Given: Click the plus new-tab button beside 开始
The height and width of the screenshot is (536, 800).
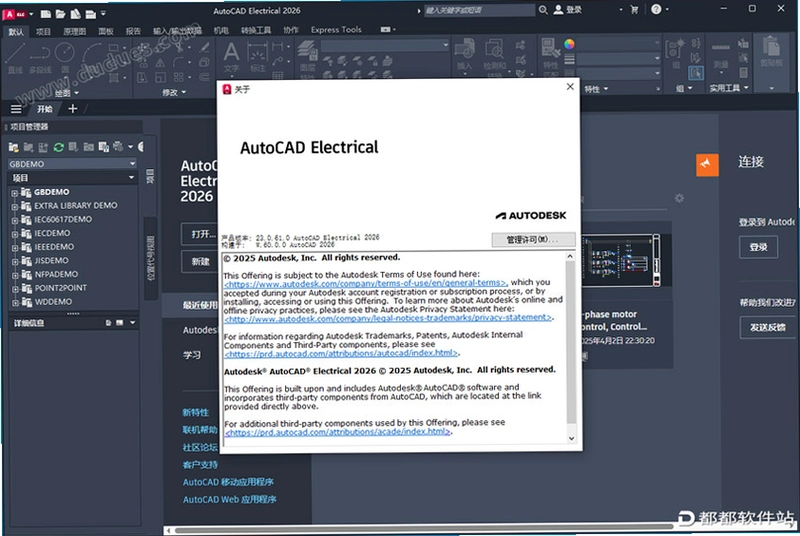Looking at the screenshot, I should tap(72, 108).
